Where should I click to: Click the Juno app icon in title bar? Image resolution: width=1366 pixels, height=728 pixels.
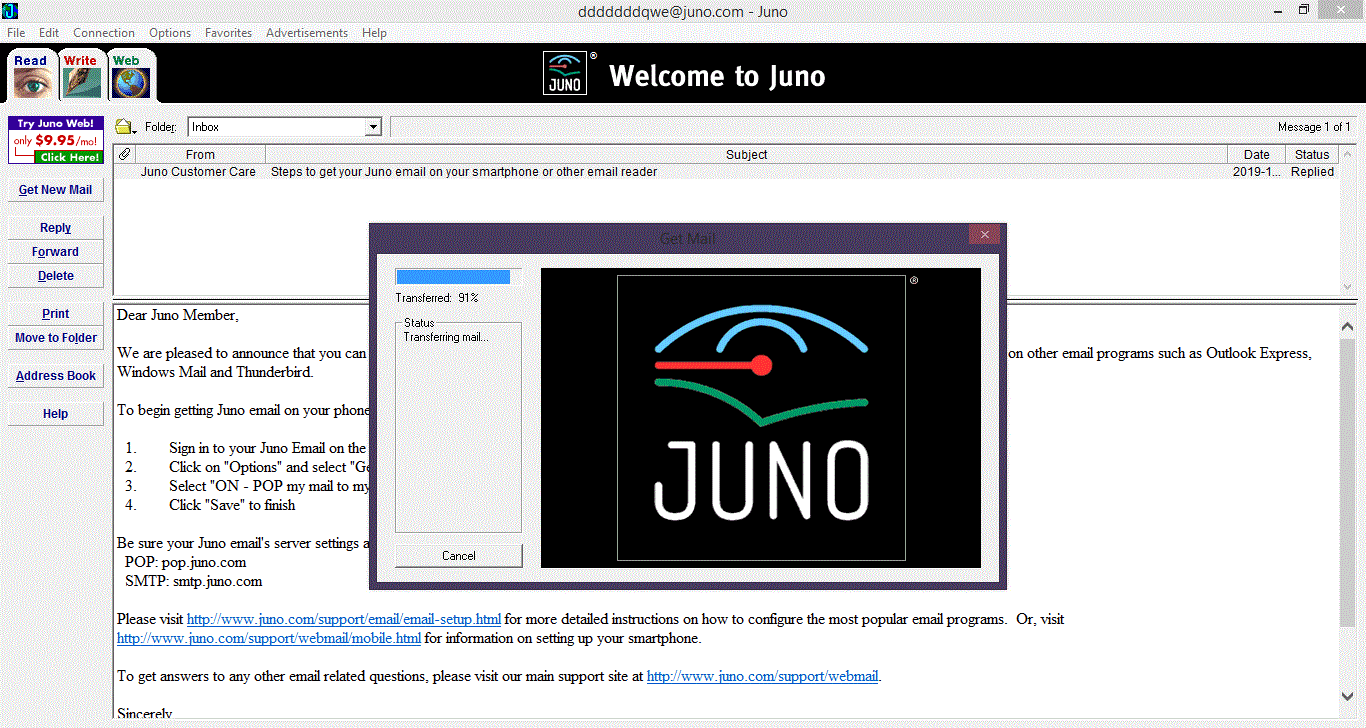click(10, 11)
